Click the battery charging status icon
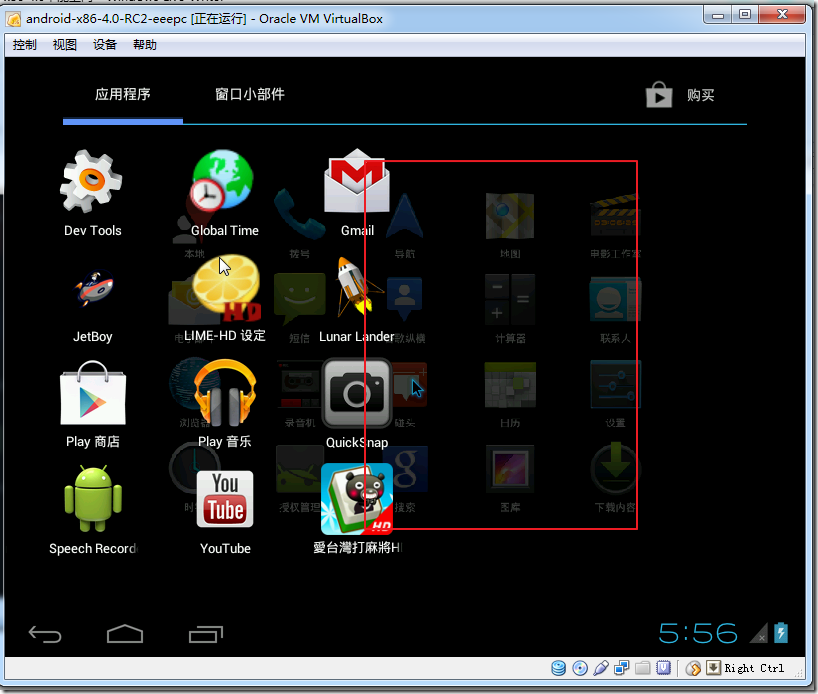The height and width of the screenshot is (694, 818). coord(781,632)
